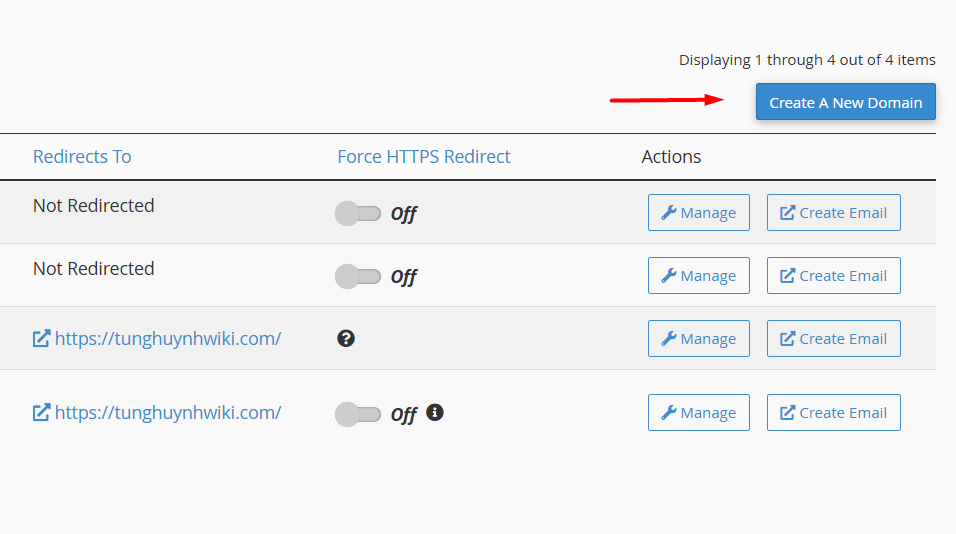Sort by Force HTTPS Redirect column header
The height and width of the screenshot is (534, 956).
point(424,157)
